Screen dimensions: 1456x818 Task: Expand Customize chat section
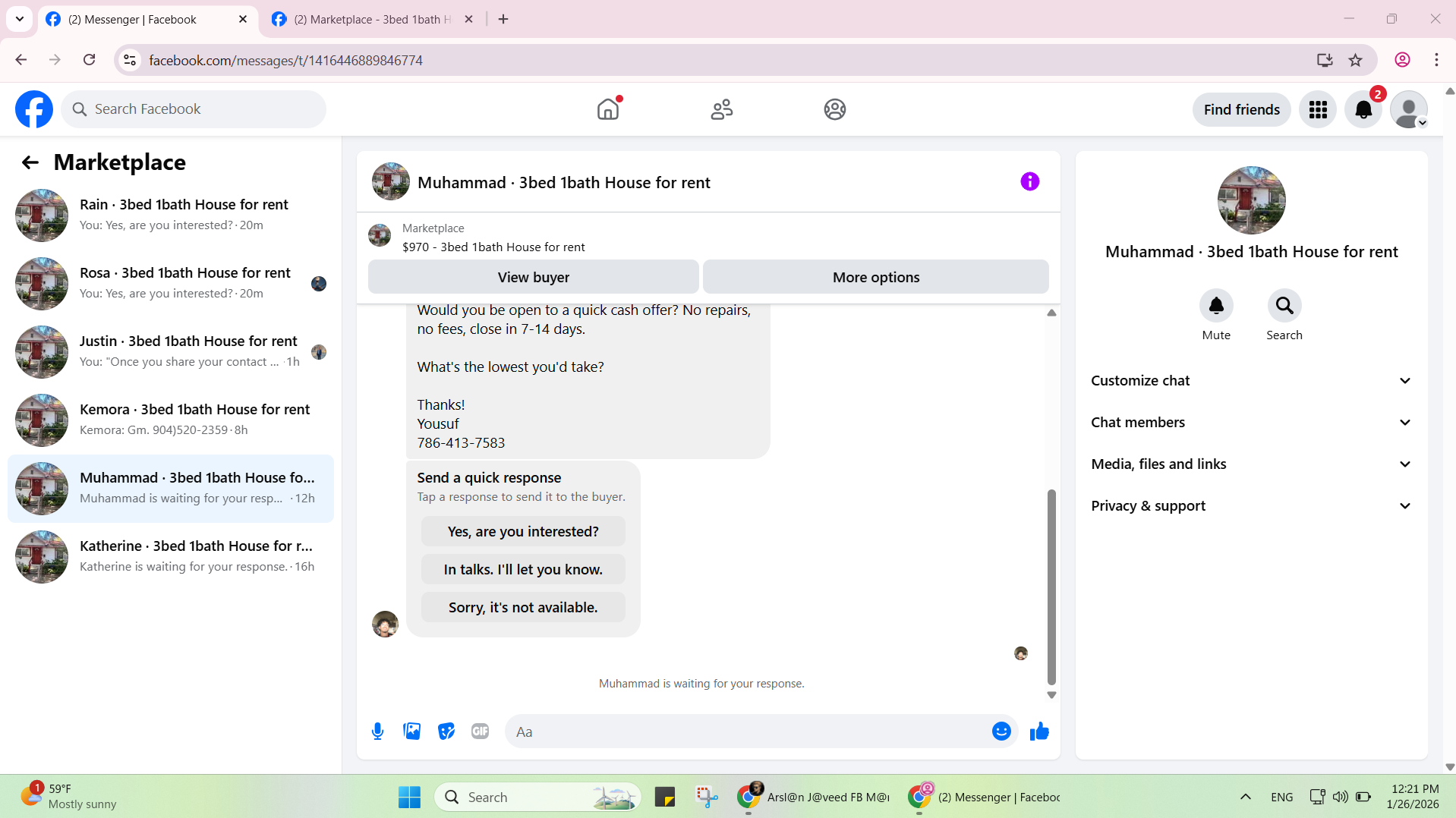1252,381
